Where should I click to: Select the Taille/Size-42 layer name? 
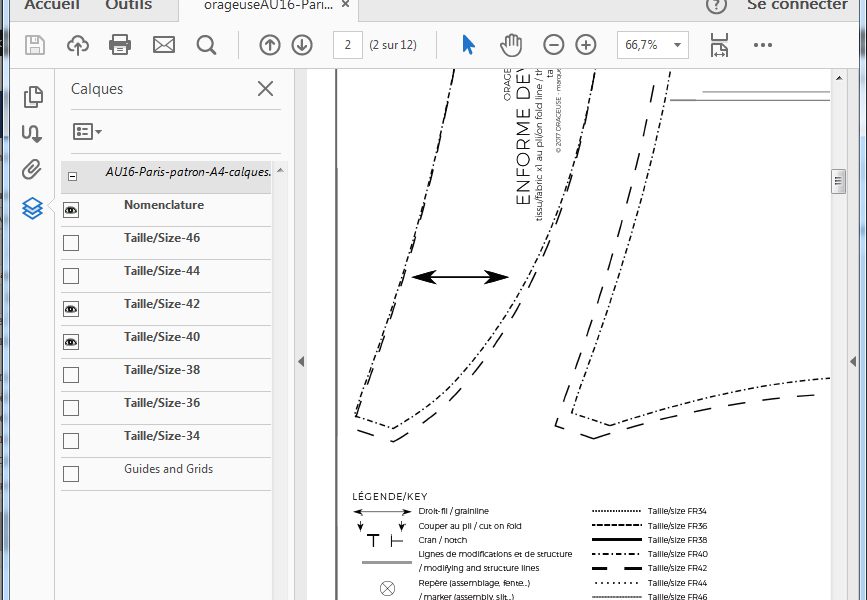pyautogui.click(x=162, y=304)
